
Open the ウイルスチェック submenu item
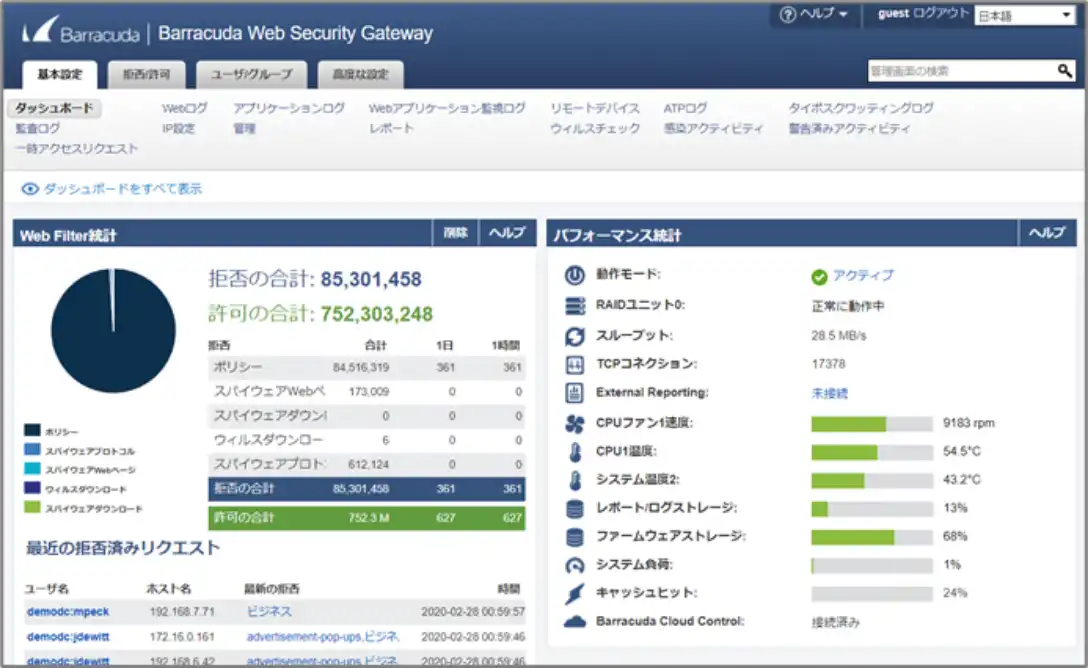click(x=595, y=128)
